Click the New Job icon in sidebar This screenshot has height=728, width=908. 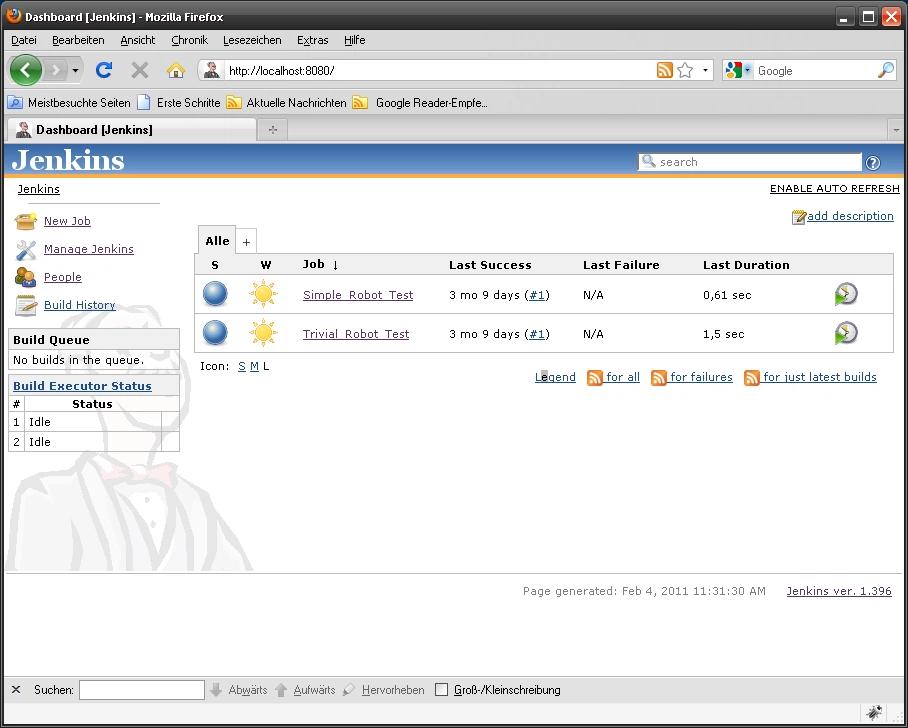(26, 221)
